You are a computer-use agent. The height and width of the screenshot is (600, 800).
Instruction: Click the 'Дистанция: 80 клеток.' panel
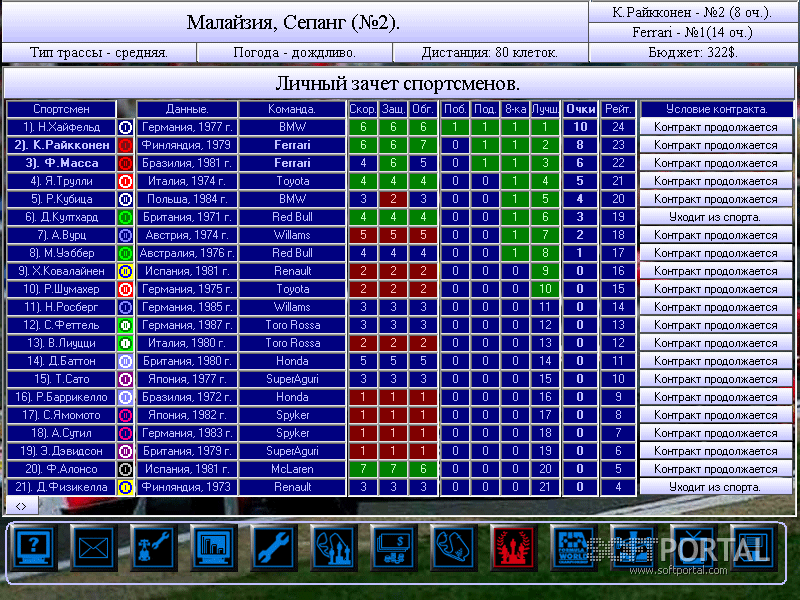(x=490, y=53)
